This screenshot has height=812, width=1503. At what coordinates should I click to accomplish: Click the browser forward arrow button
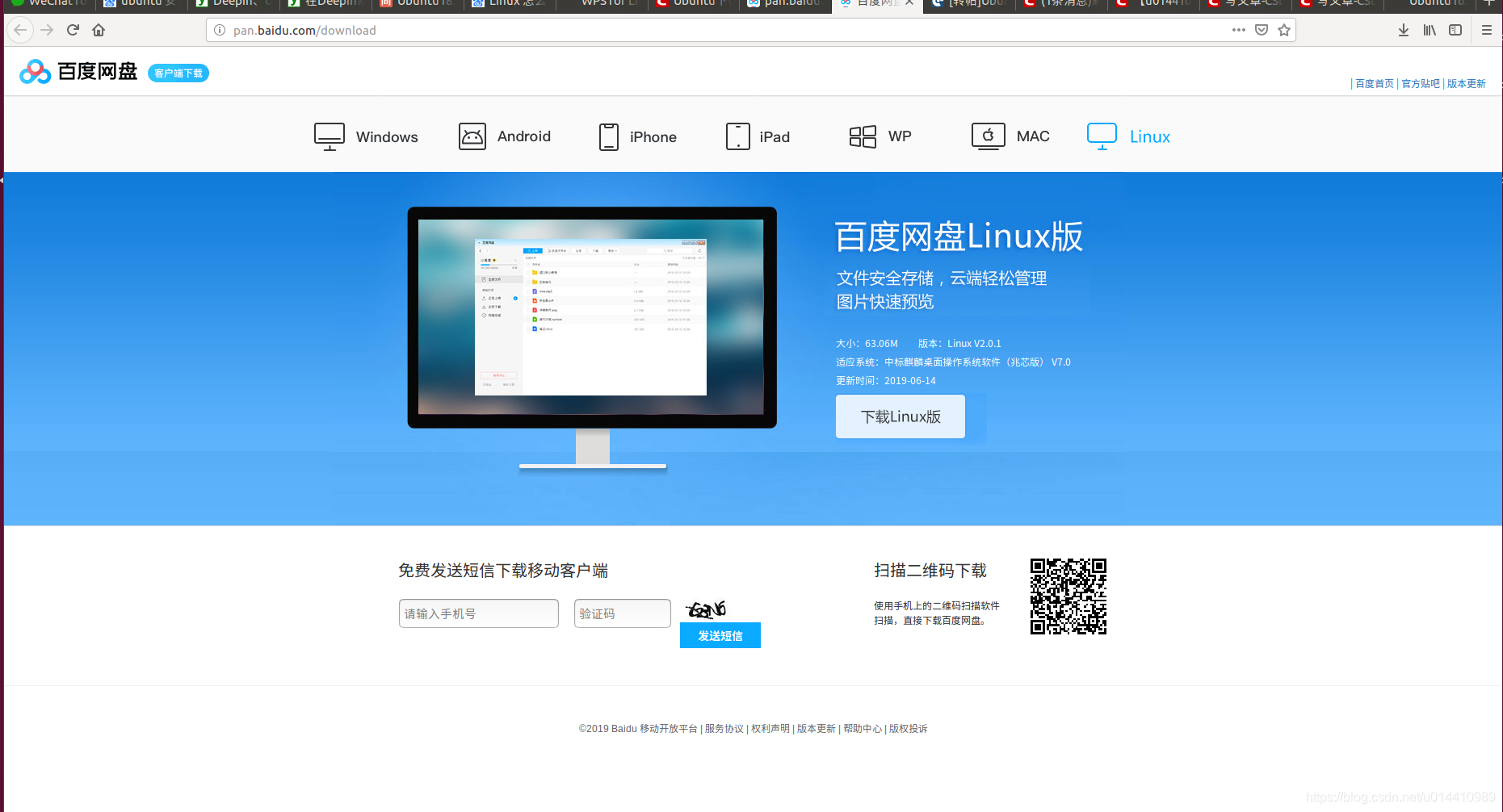(x=47, y=31)
